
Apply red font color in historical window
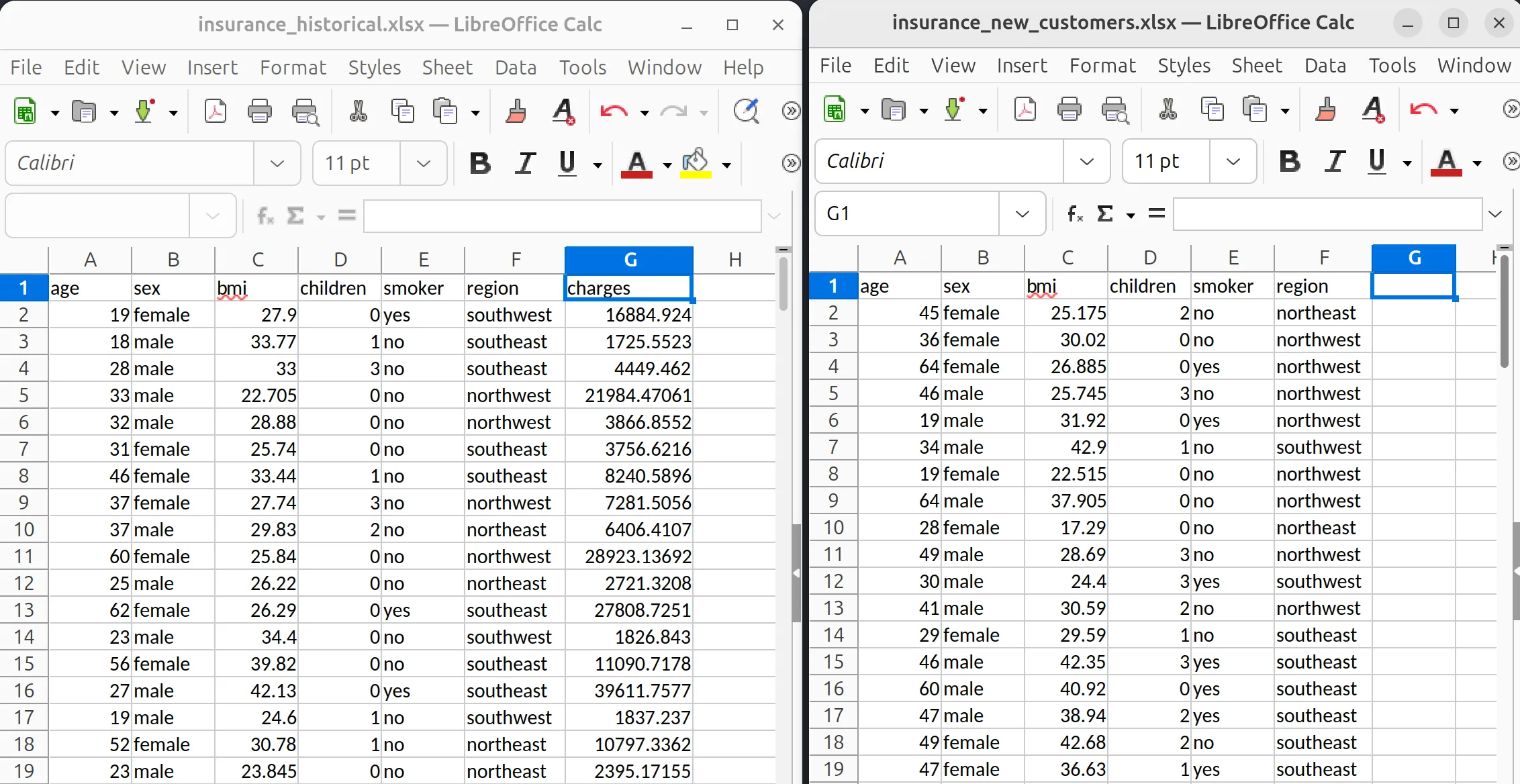(636, 163)
